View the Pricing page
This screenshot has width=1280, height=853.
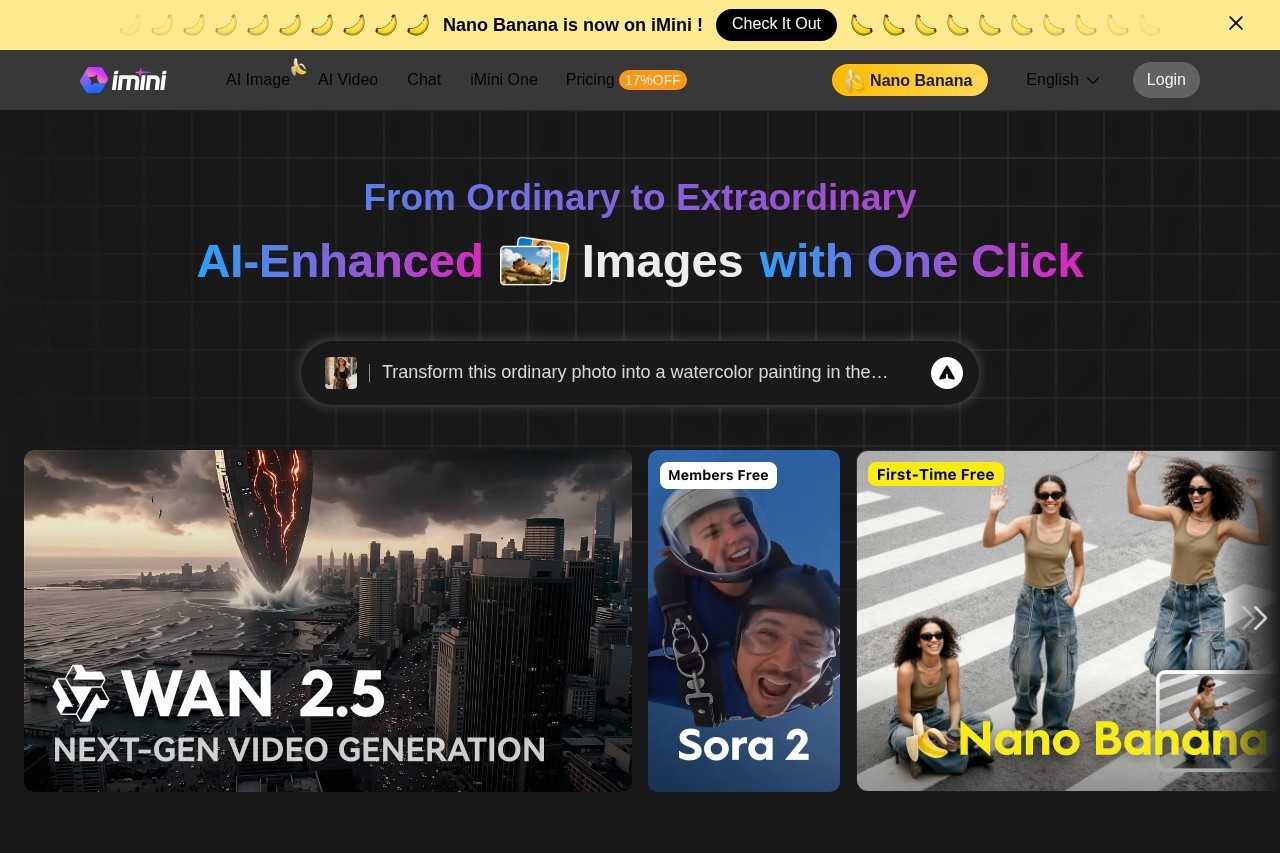tap(590, 80)
